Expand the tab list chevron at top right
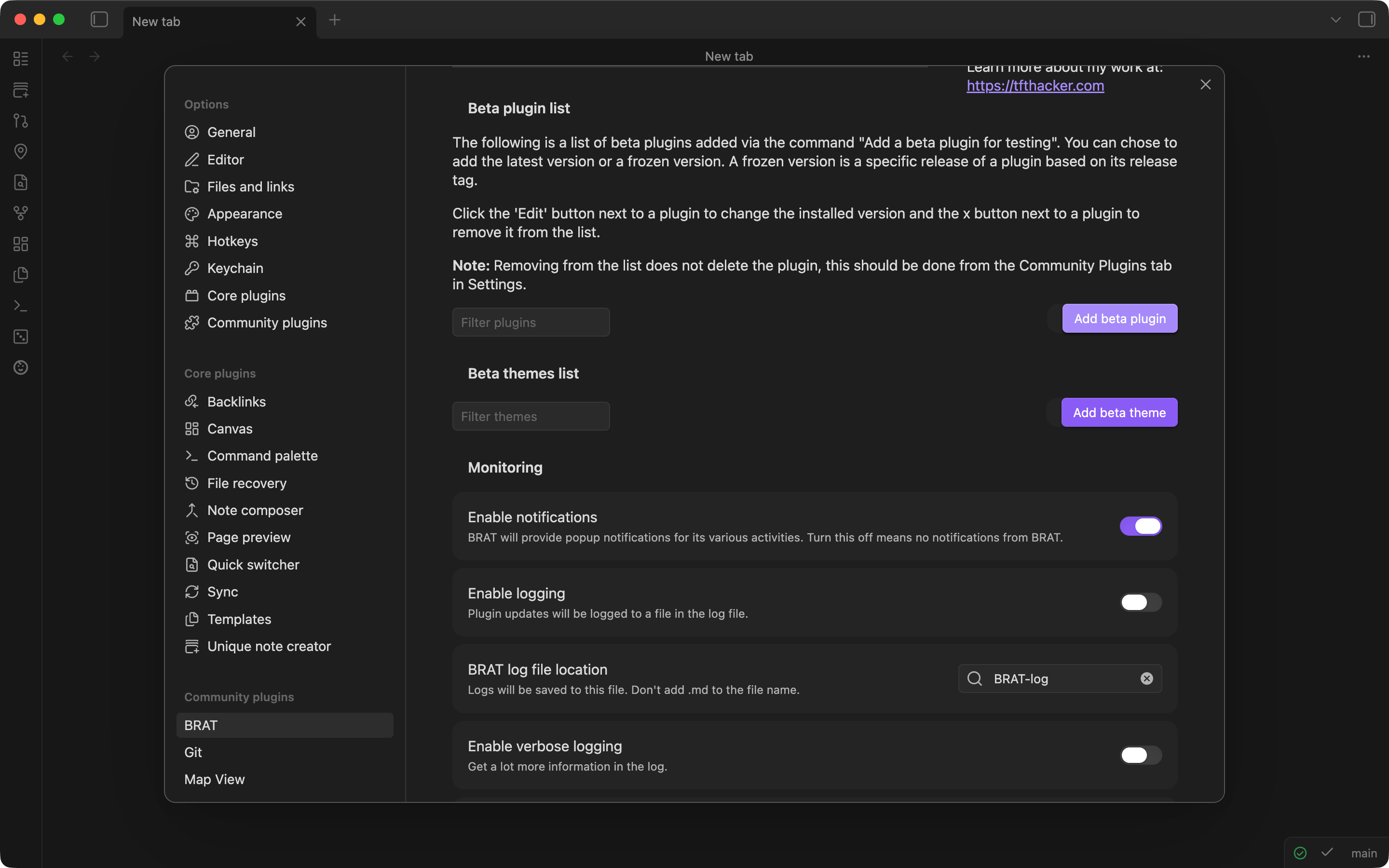Screen dimensions: 1389x868 click(1335, 20)
